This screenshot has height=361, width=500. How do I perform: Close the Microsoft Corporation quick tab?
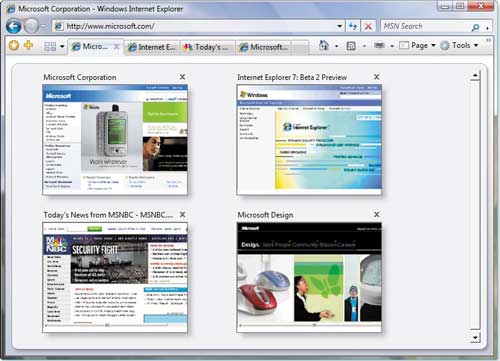(182, 77)
